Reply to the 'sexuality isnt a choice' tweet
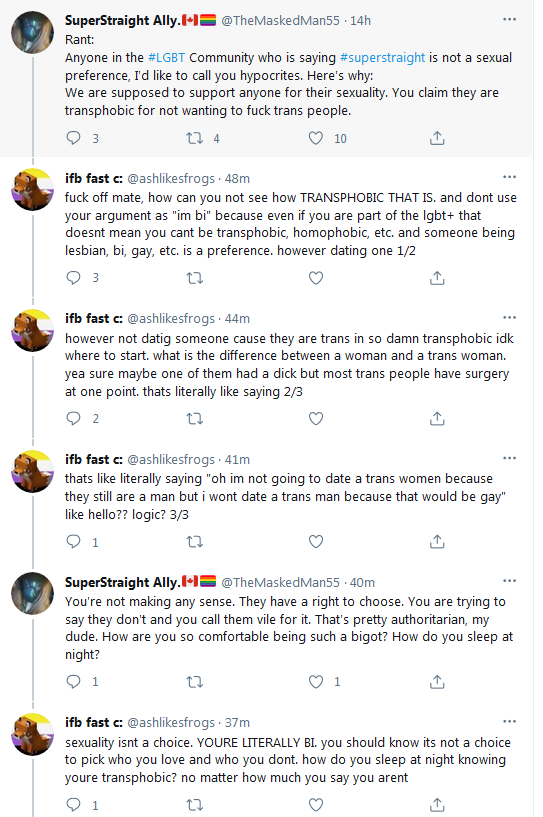 click(x=73, y=805)
